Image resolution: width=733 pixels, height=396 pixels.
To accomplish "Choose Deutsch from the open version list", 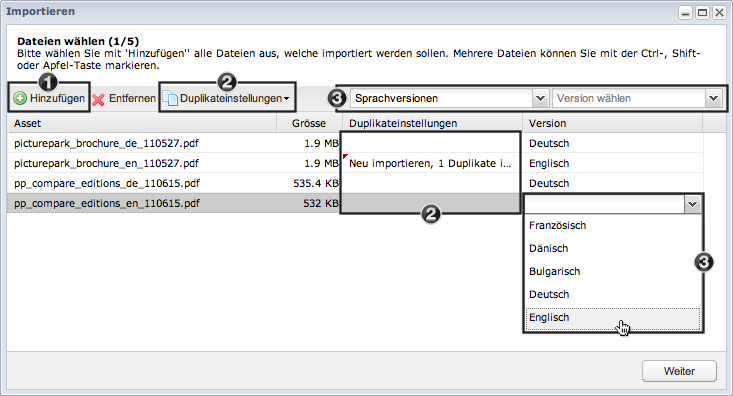I will click(x=613, y=294).
